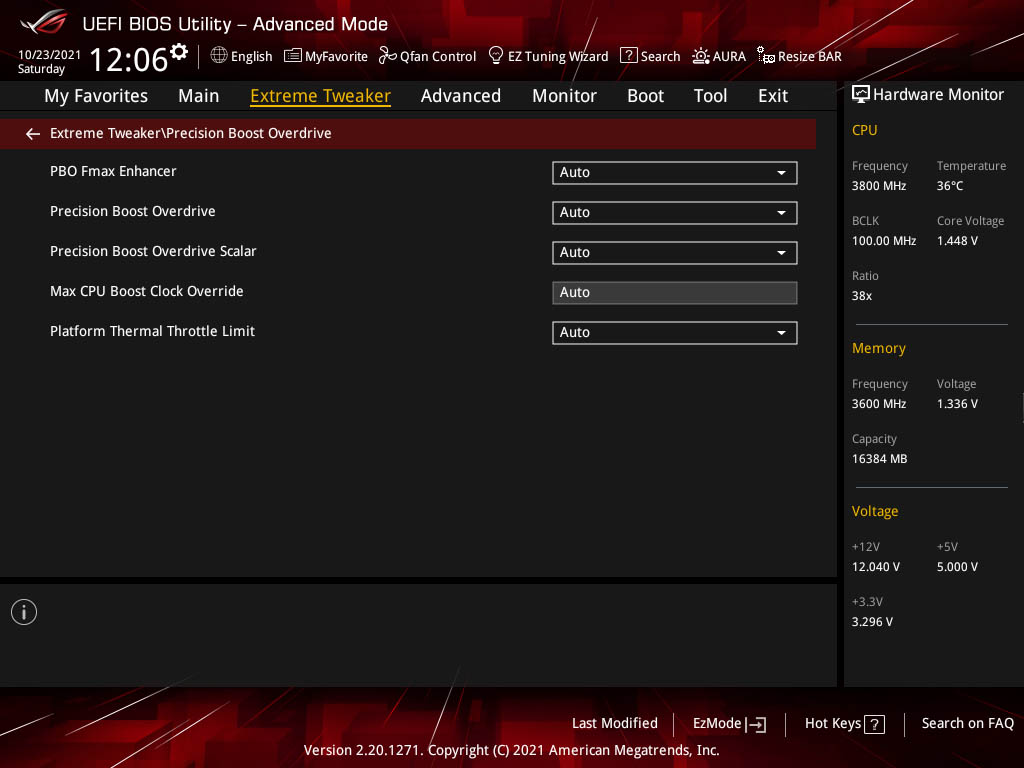Click the globe language icon
1024x768 pixels.
[x=219, y=56]
